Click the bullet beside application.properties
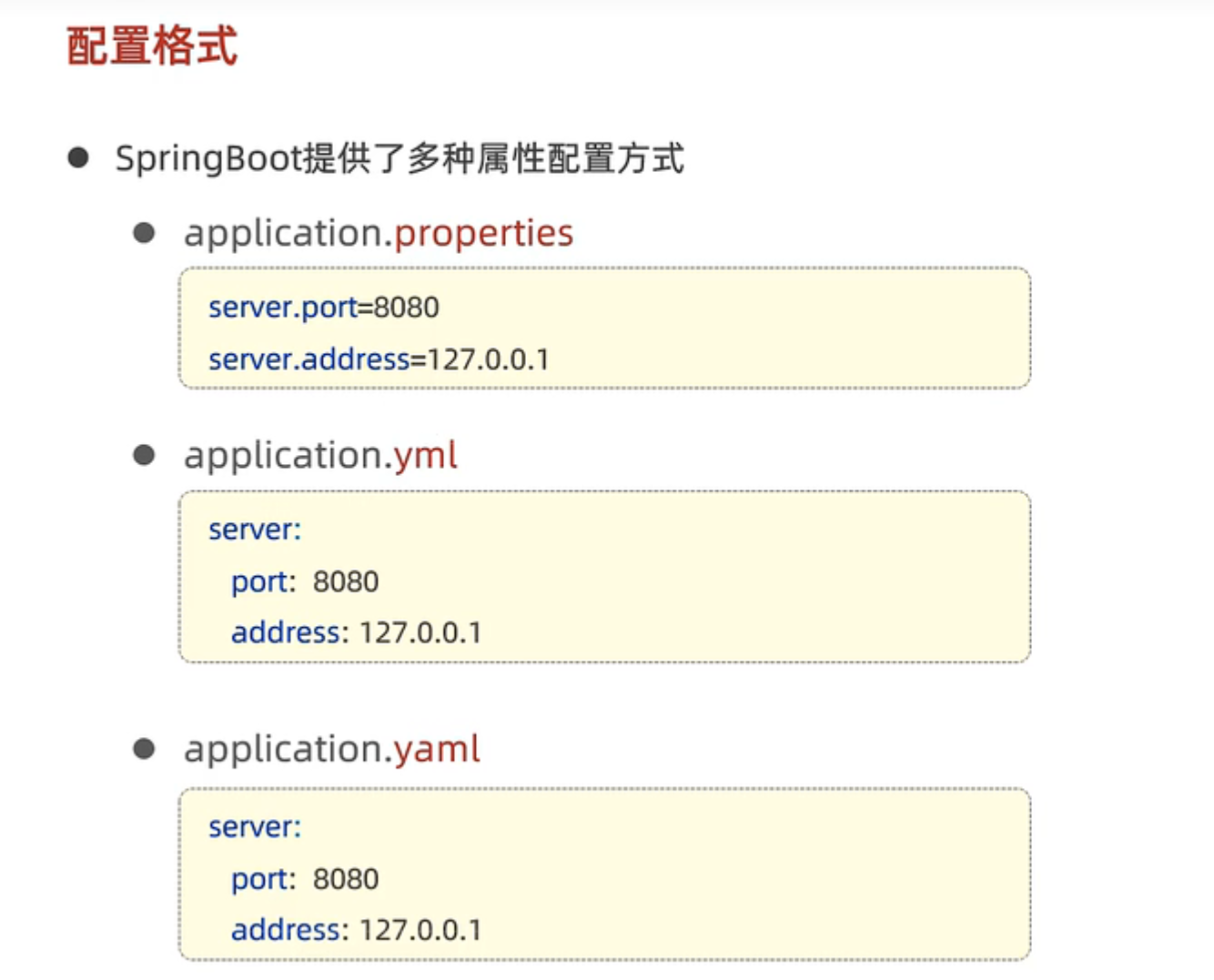 coord(144,233)
